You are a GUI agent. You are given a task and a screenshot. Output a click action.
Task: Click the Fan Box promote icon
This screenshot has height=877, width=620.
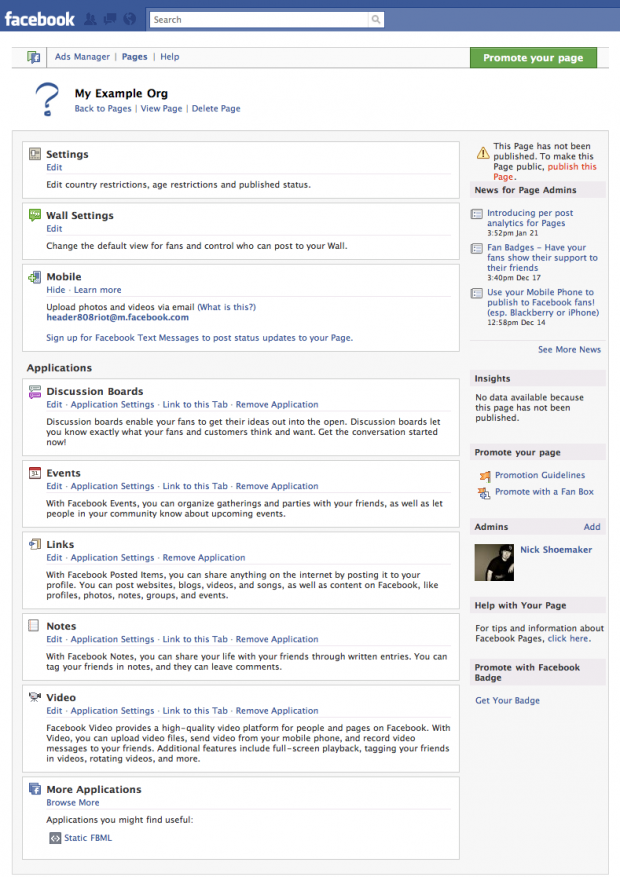tap(484, 492)
